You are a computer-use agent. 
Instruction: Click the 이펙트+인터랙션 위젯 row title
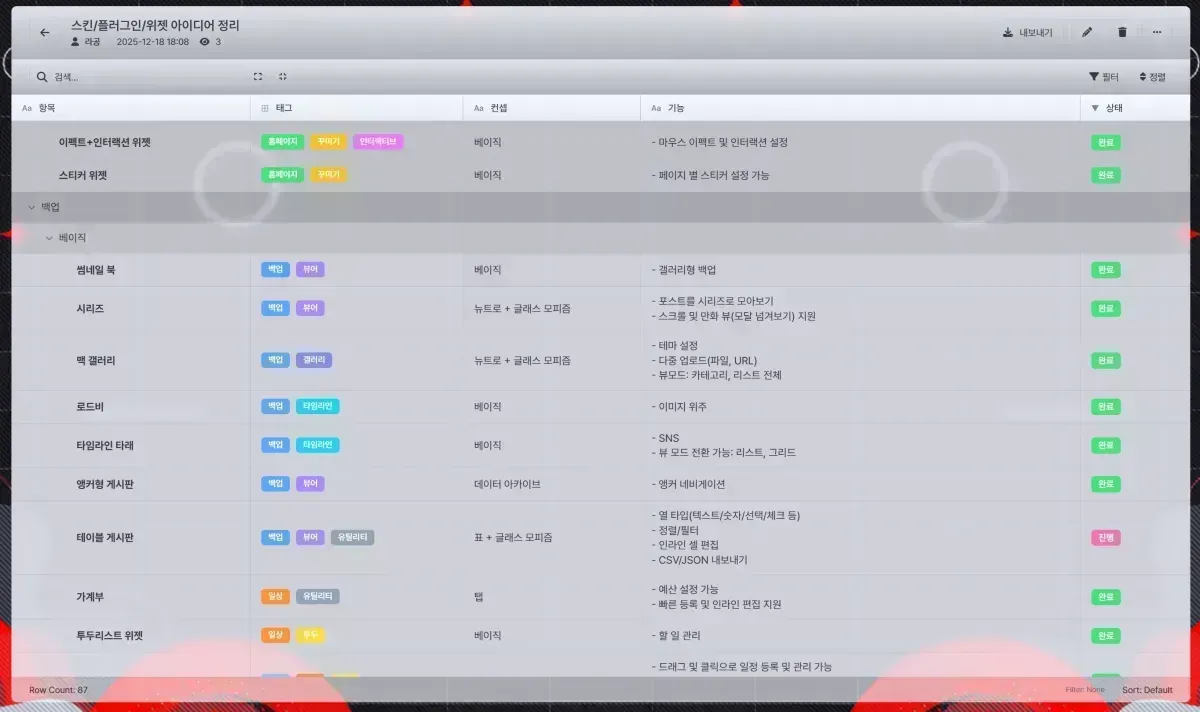[x=104, y=142]
